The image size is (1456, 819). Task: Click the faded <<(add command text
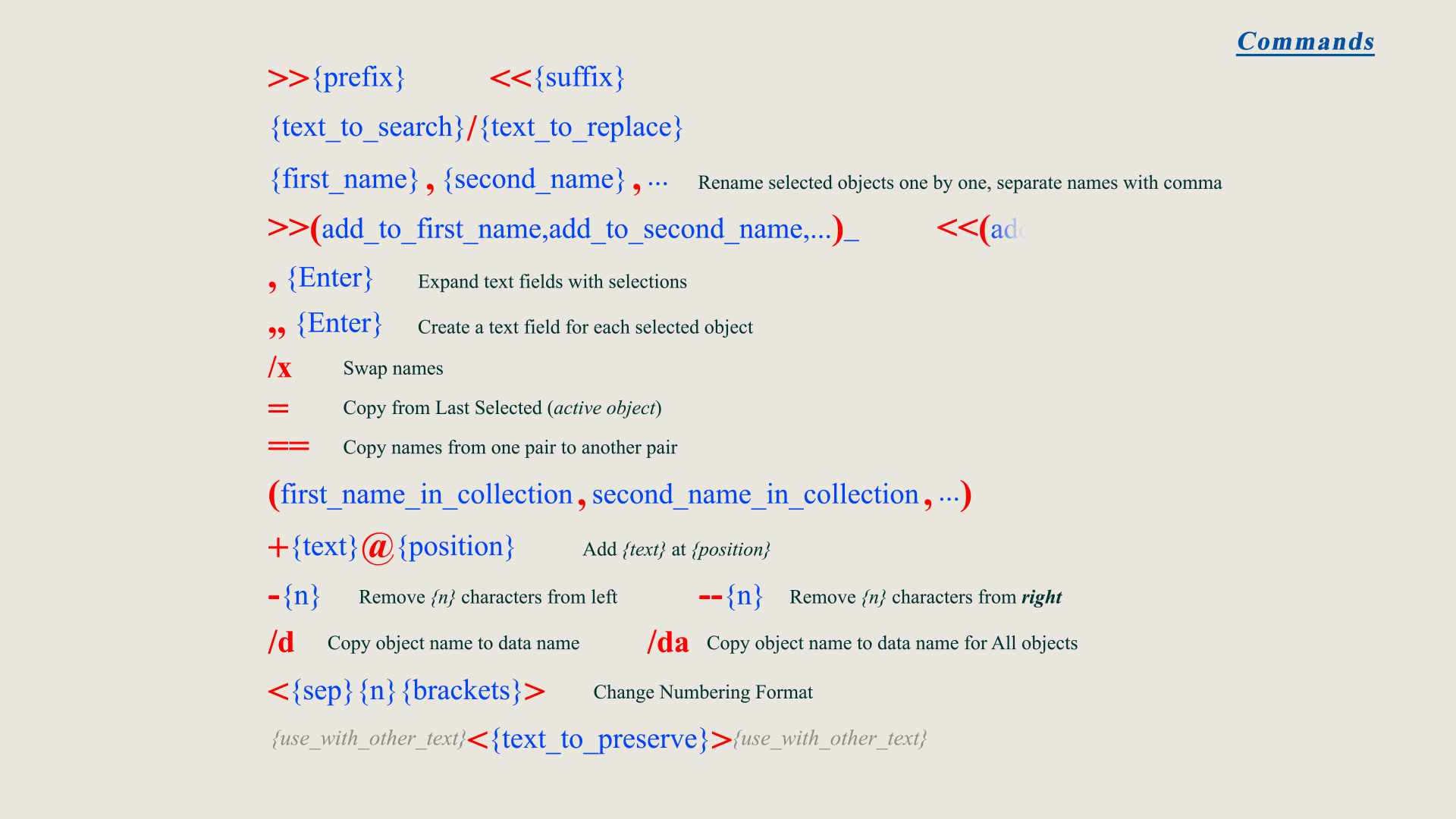981,229
